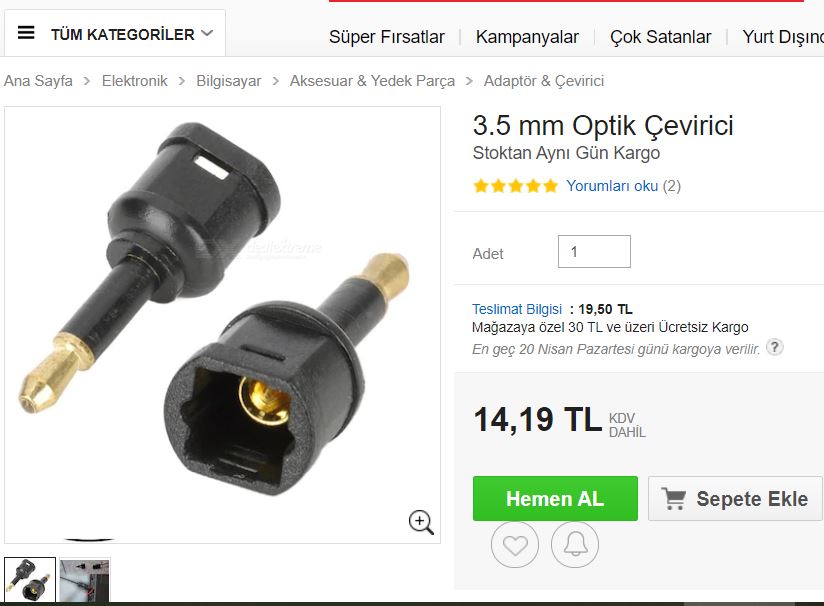Navigate to Elektronik breadcrumb
This screenshot has width=824, height=606.
(x=135, y=81)
